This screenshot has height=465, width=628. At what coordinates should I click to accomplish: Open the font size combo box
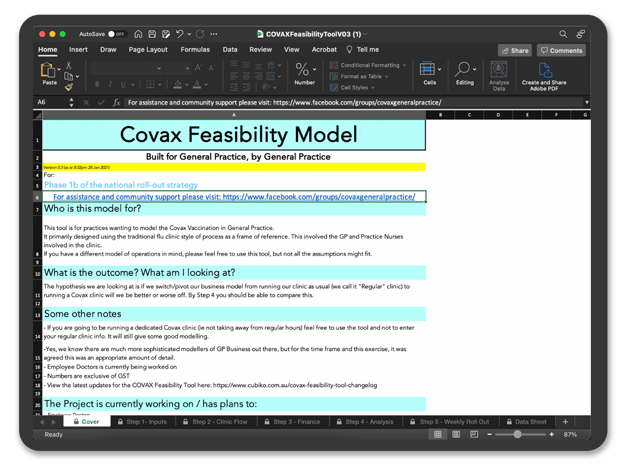[177, 68]
